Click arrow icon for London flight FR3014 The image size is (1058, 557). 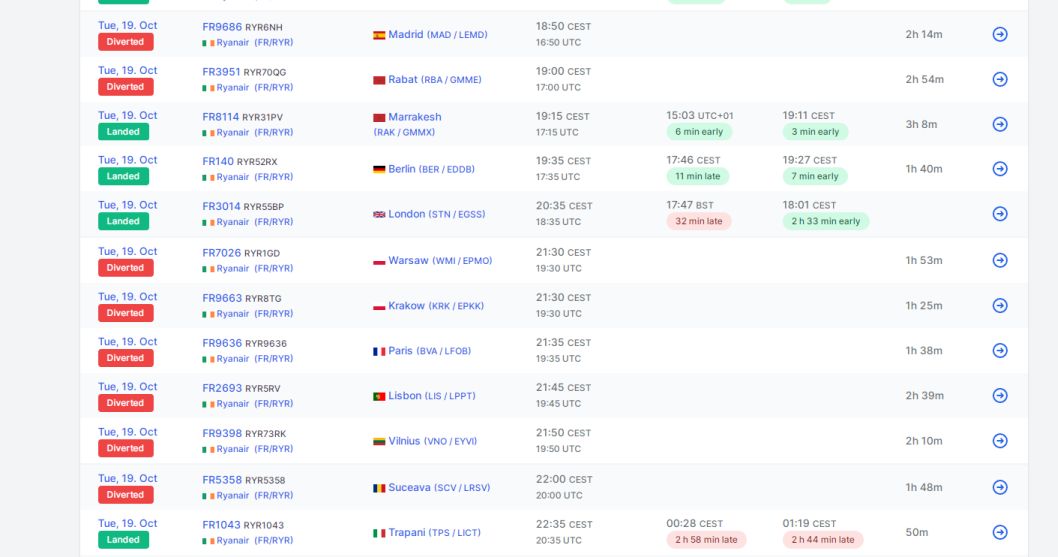coord(1000,214)
